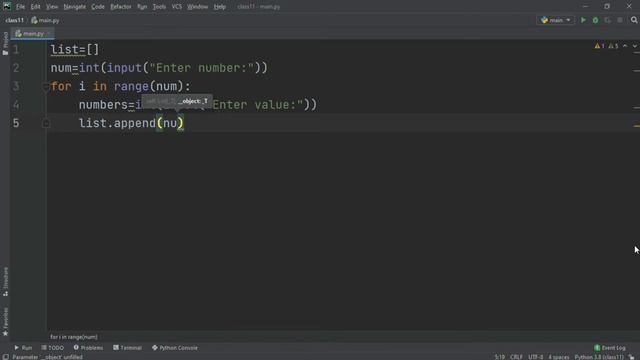Open Python 3.8 interpreter selector
The image size is (640, 360).
599,357
